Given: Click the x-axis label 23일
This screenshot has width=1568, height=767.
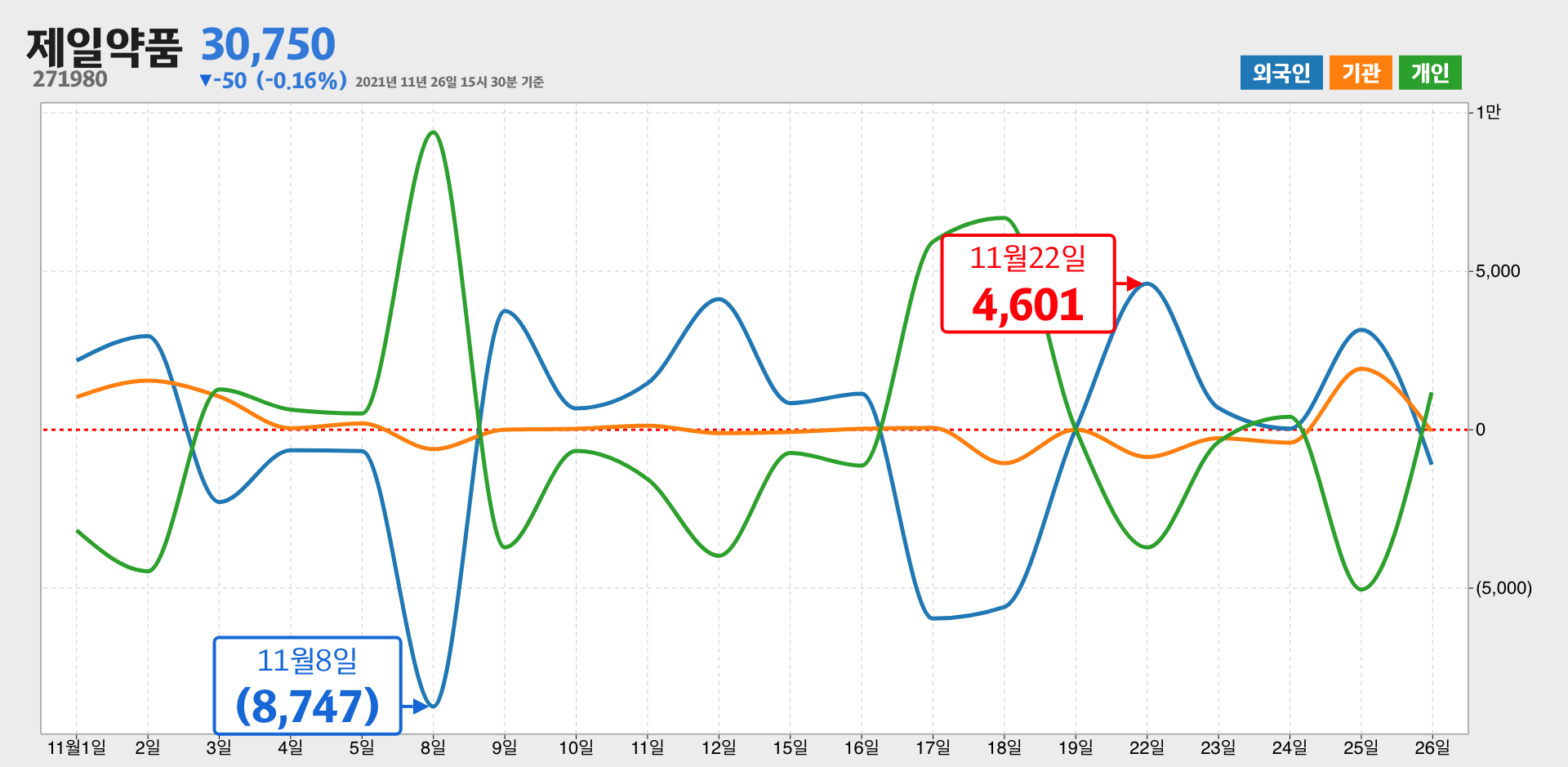Looking at the screenshot, I should pos(1218,747).
